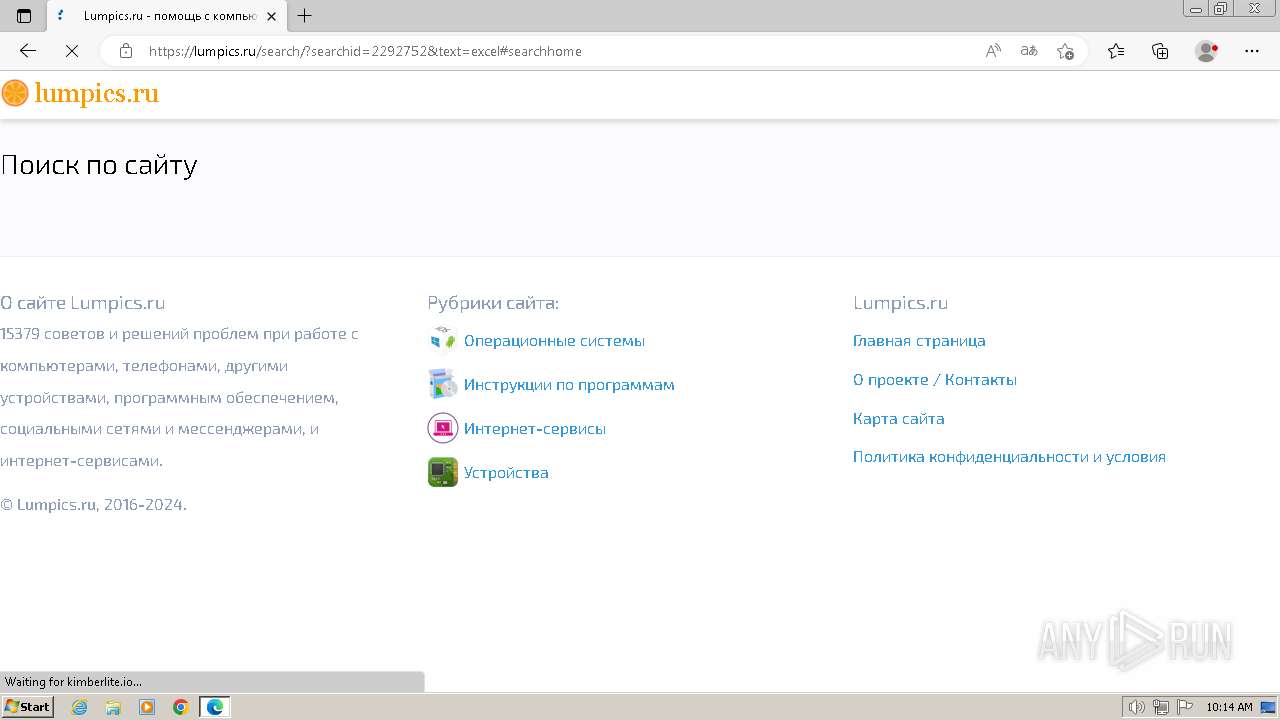The image size is (1280, 720).
Task: Restore down the browser window
Action: [1221, 9]
